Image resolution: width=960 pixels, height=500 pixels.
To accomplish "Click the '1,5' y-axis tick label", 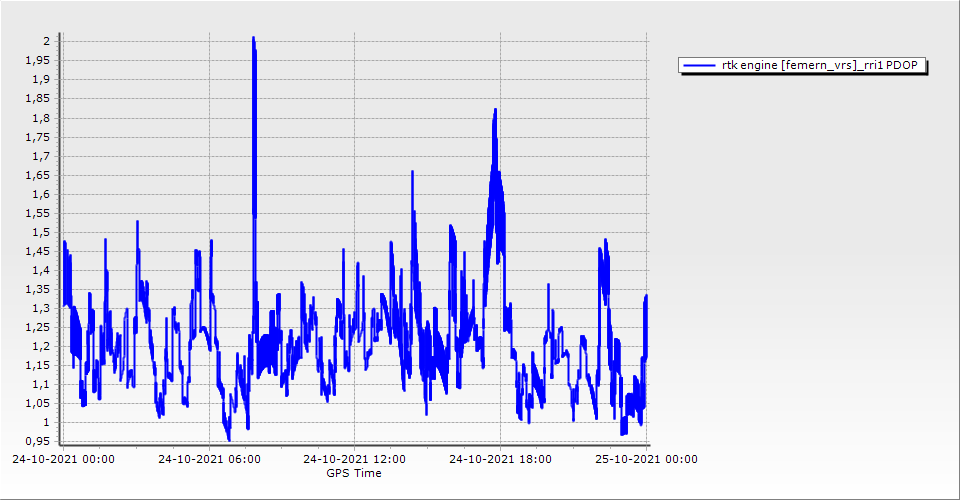I will point(40,232).
